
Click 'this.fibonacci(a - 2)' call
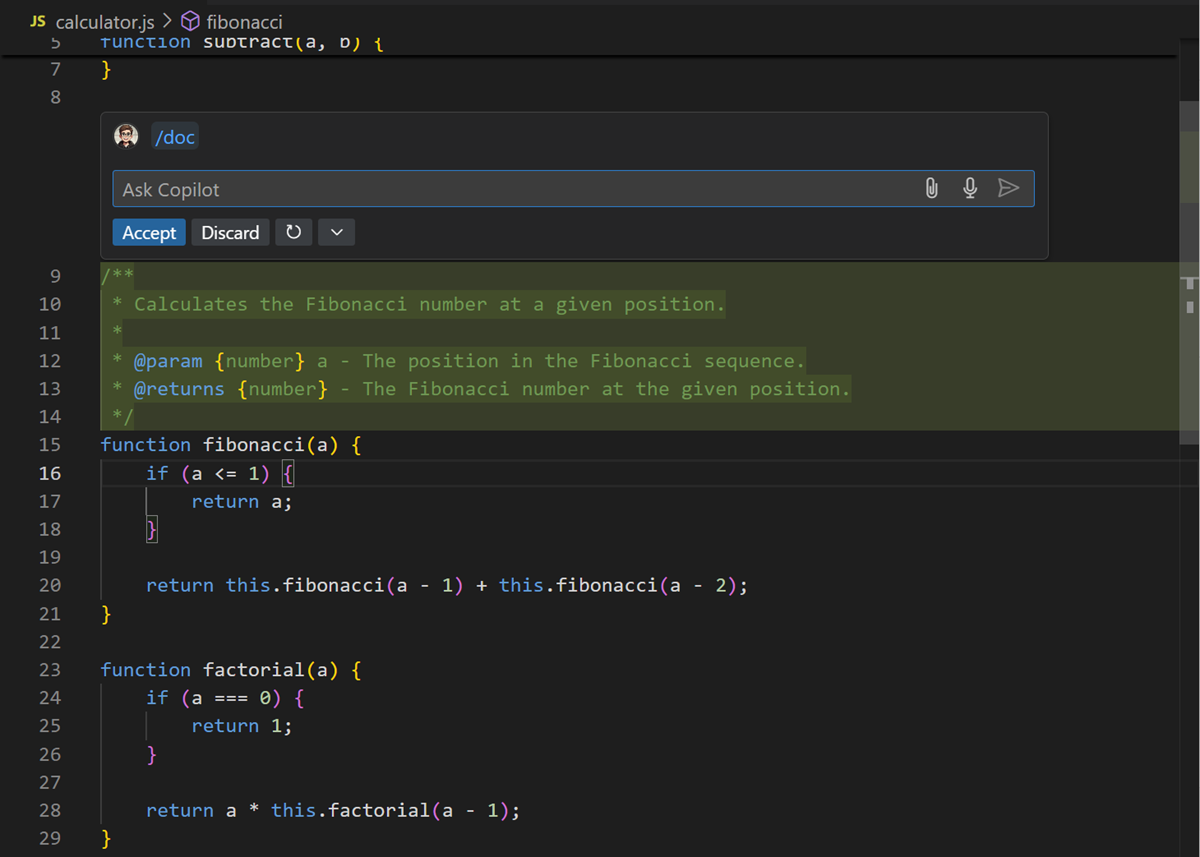coord(618,586)
